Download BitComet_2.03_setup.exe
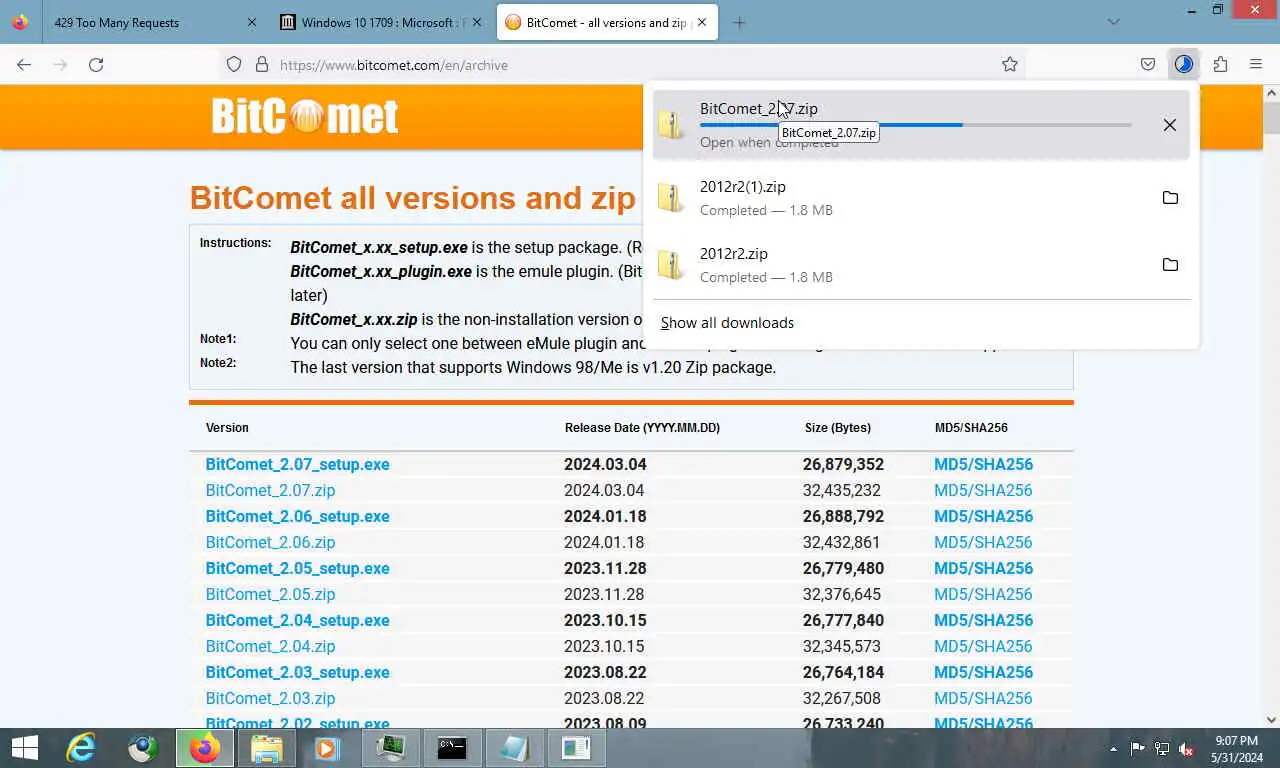This screenshot has height=768, width=1280. pos(297,672)
